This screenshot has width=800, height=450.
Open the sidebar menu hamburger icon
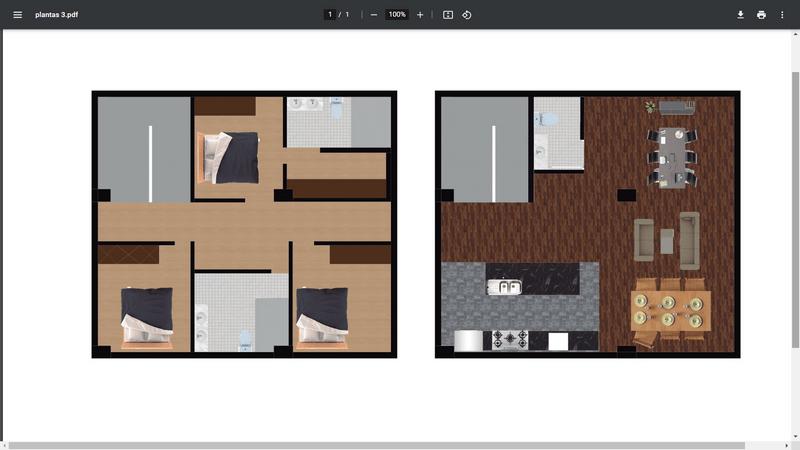17,15
